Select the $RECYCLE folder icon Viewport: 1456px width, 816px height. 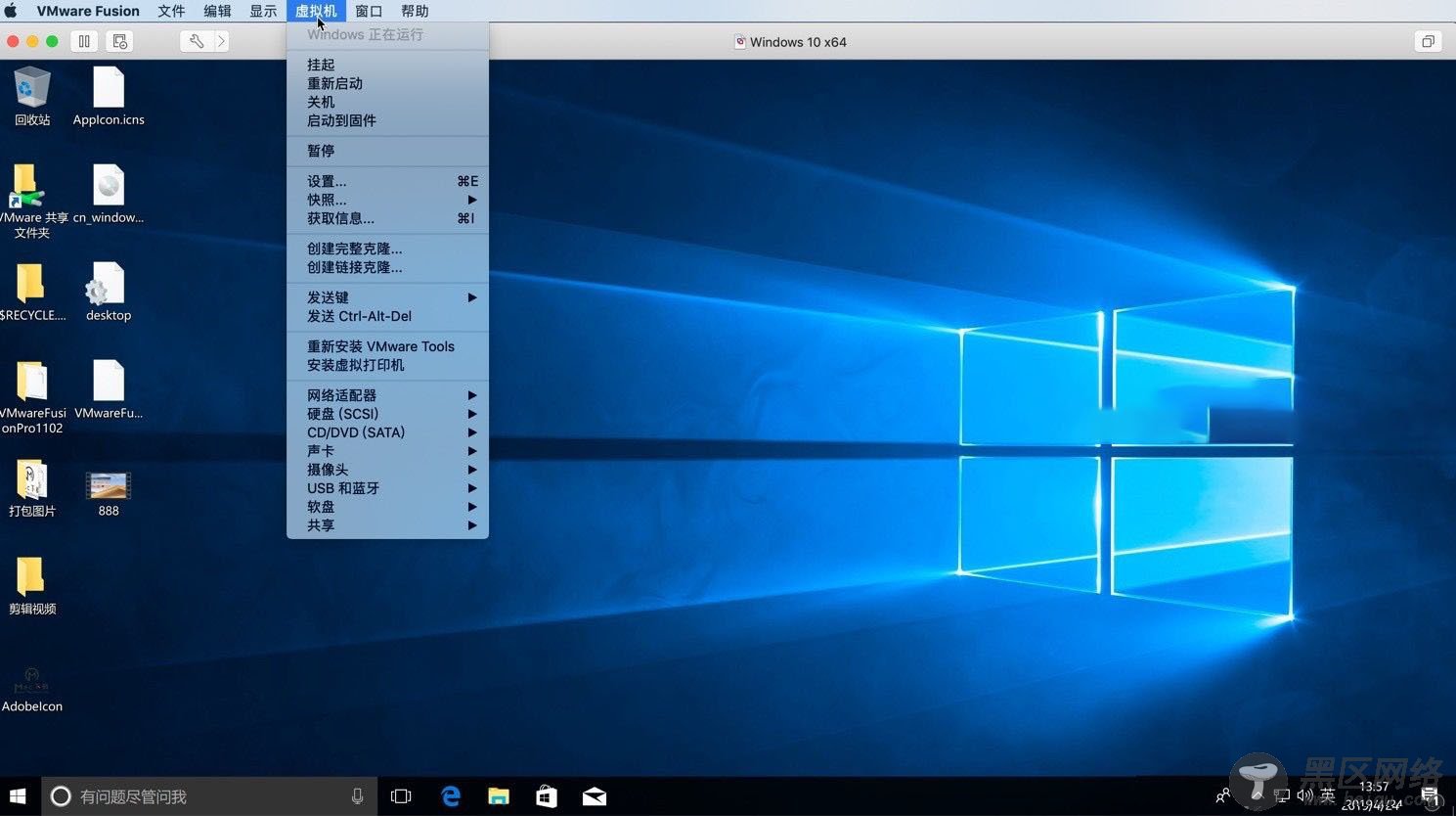(32, 292)
